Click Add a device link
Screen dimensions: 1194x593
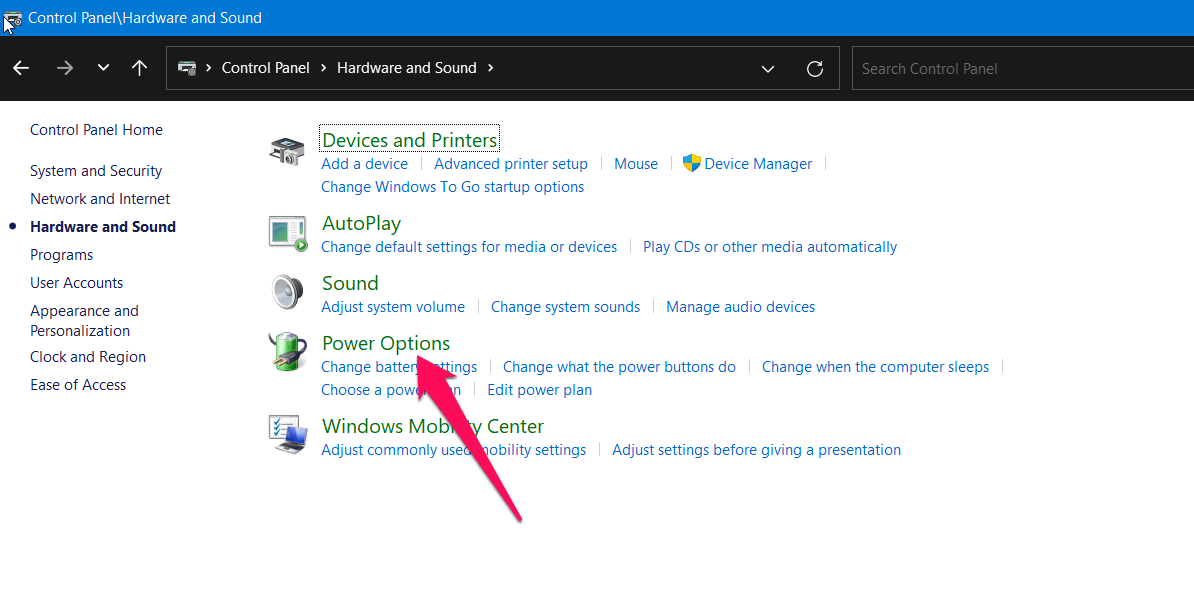pyautogui.click(x=364, y=164)
